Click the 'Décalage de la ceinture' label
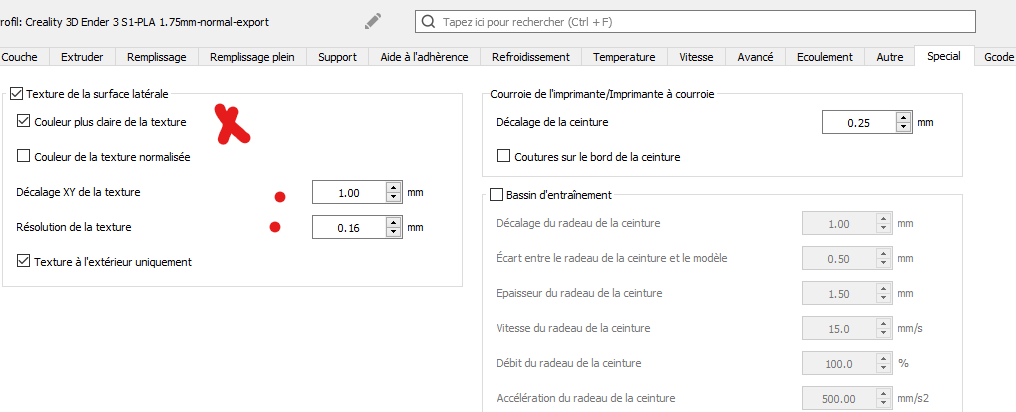 pyautogui.click(x=552, y=121)
